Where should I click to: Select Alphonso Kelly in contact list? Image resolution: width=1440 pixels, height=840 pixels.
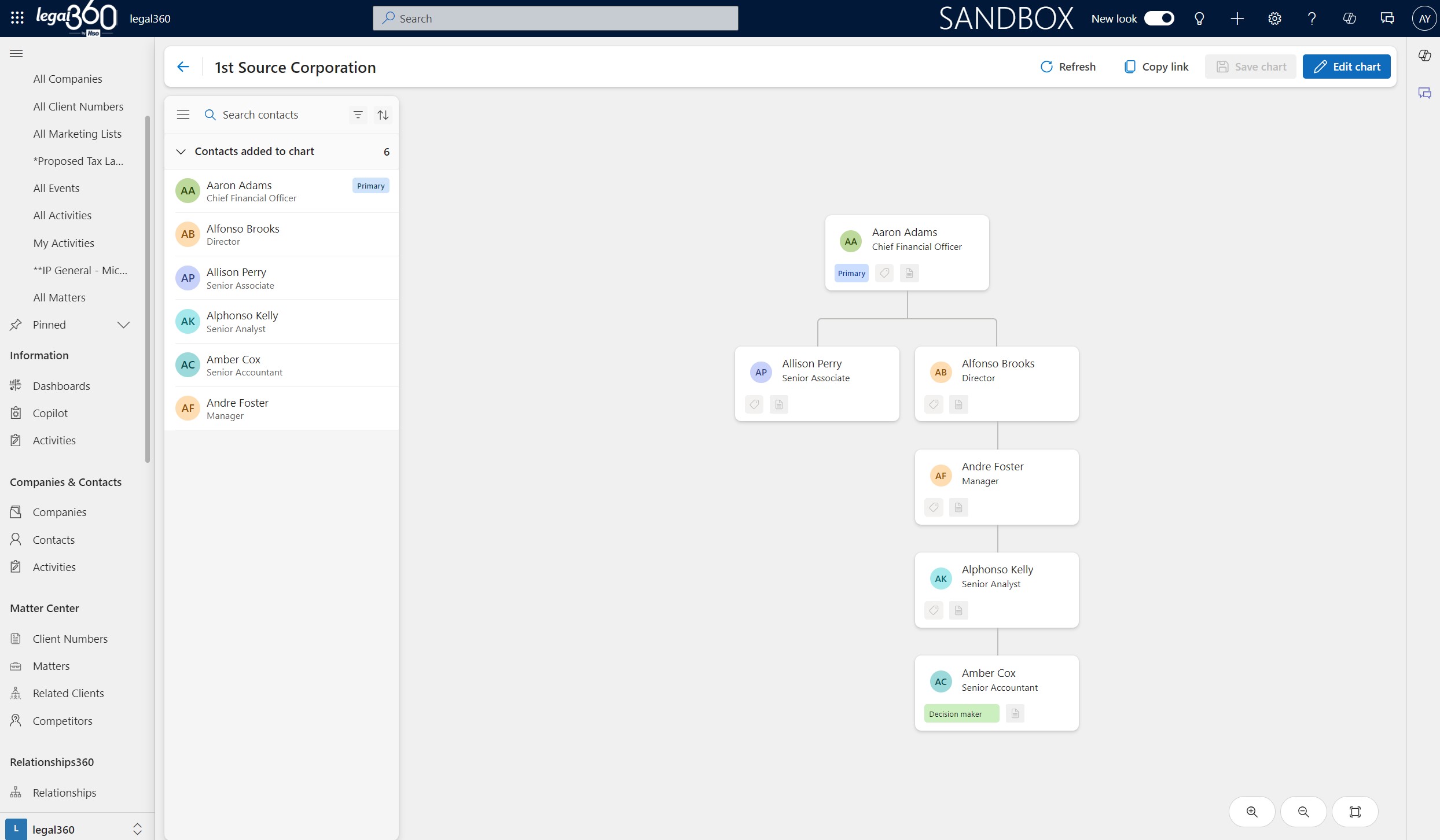[x=282, y=322]
